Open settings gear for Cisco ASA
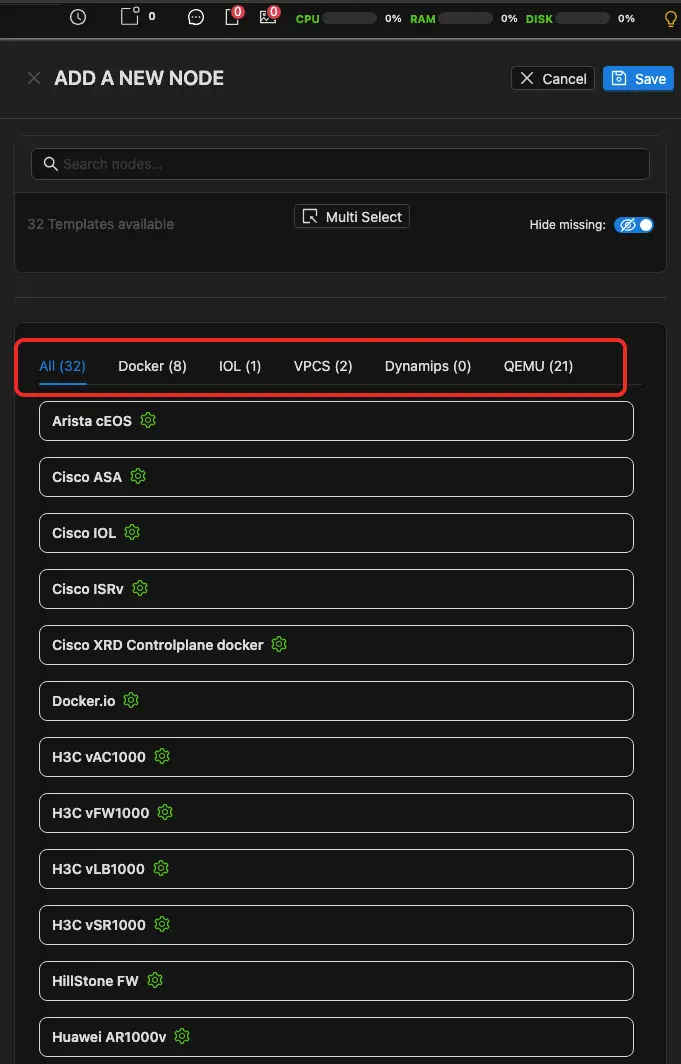 138,476
